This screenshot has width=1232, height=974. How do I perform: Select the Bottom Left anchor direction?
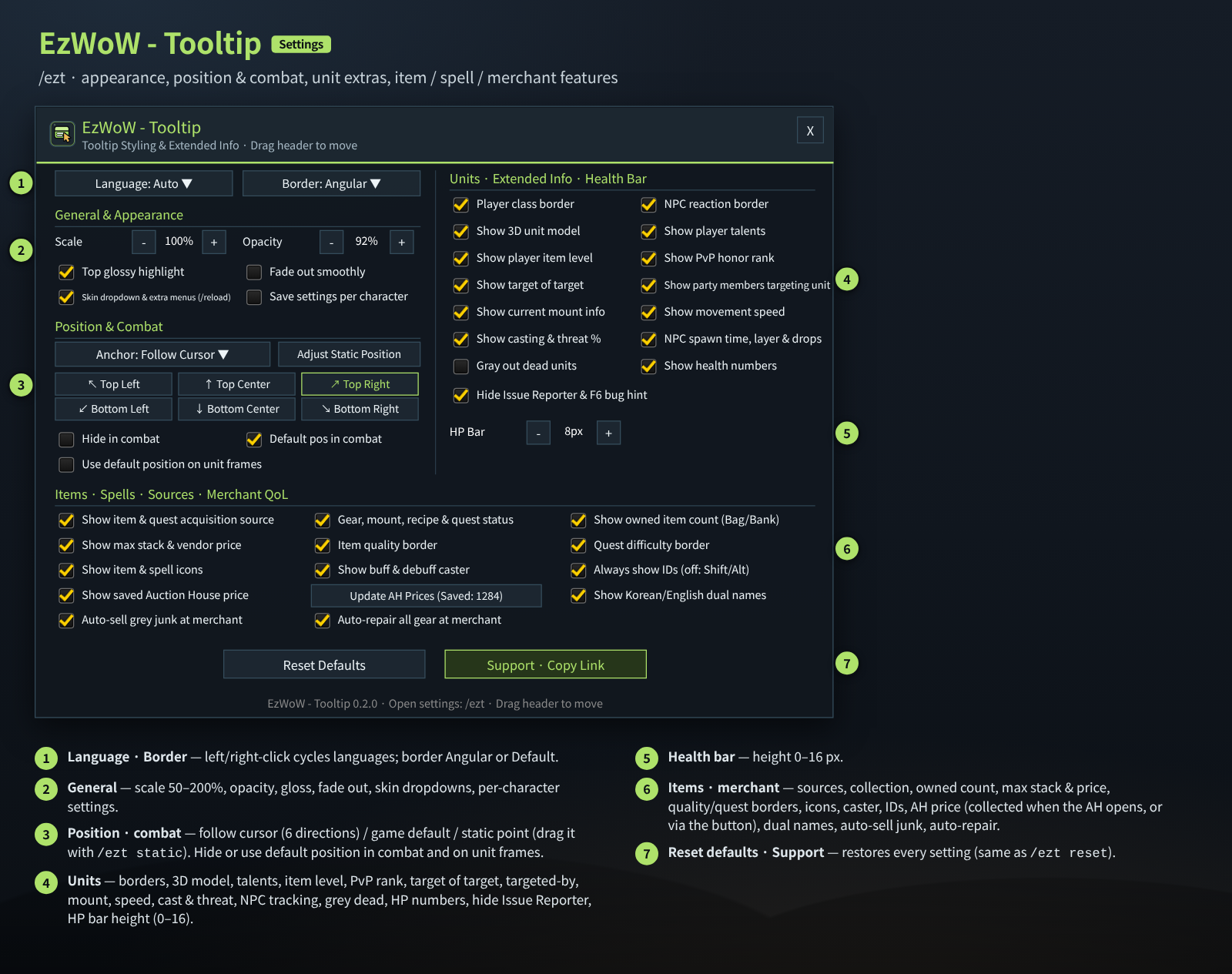click(114, 409)
